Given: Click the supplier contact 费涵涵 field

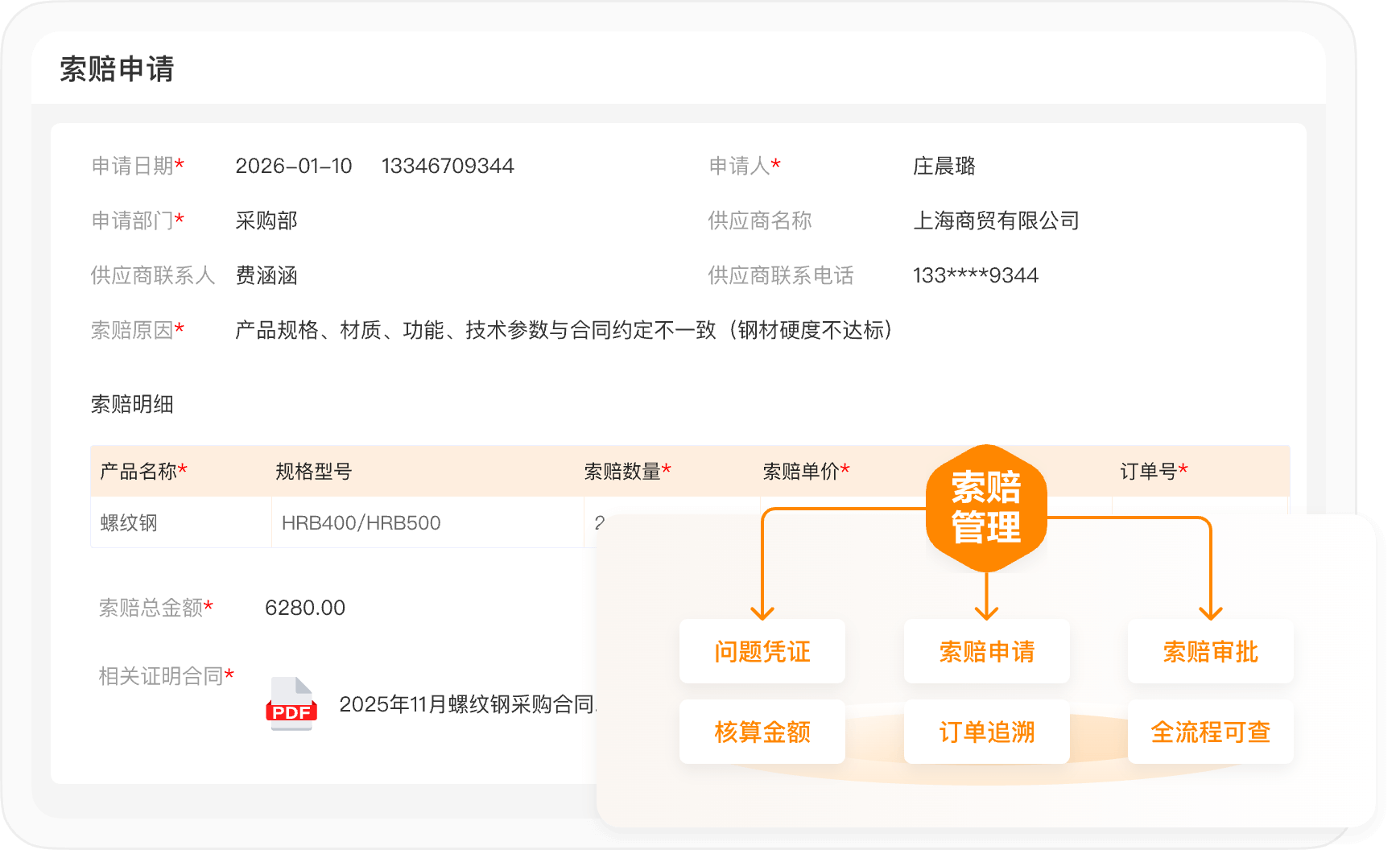Looking at the screenshot, I should click(266, 275).
